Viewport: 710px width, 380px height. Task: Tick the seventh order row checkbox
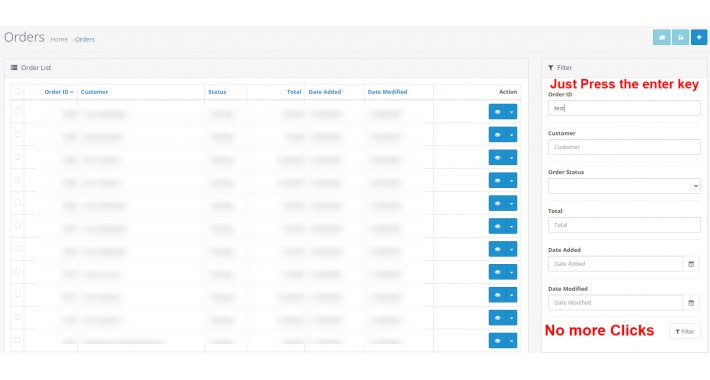17,248
